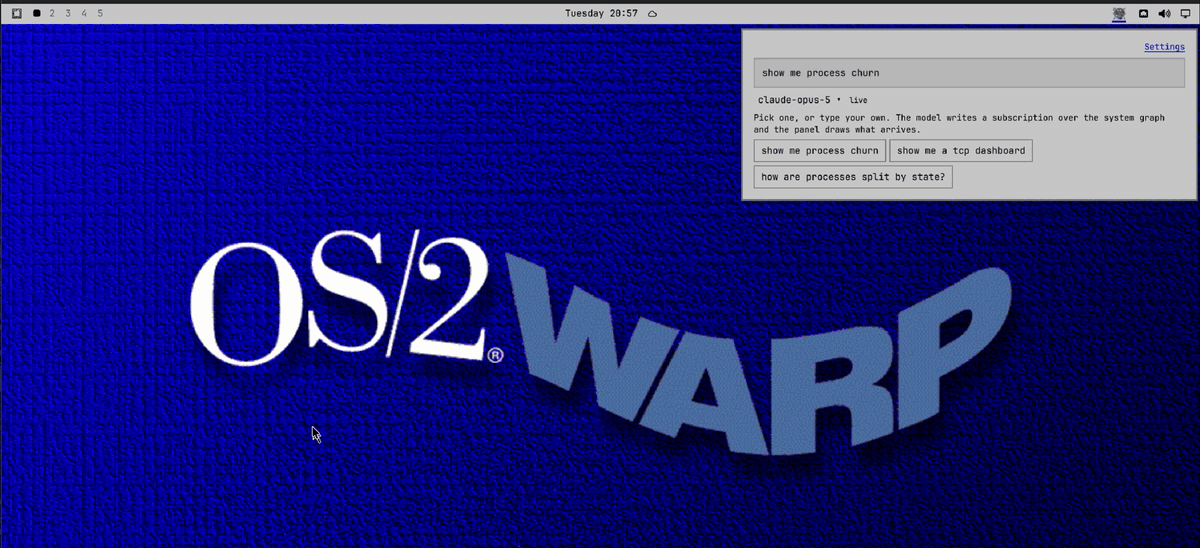
Task: Choose 'how are processes split by state?' suggestion
Action: tap(853, 177)
